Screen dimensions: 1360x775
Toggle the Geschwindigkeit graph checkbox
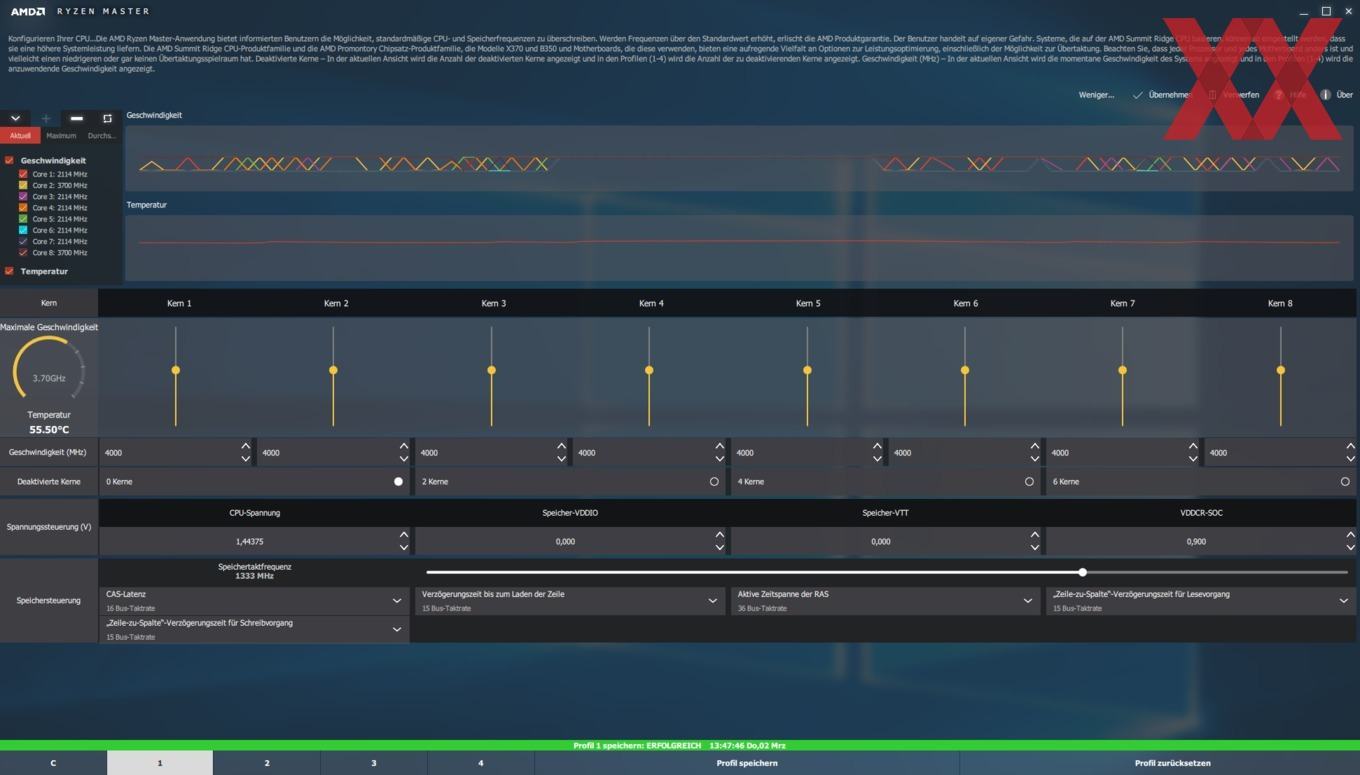pyautogui.click(x=9, y=160)
